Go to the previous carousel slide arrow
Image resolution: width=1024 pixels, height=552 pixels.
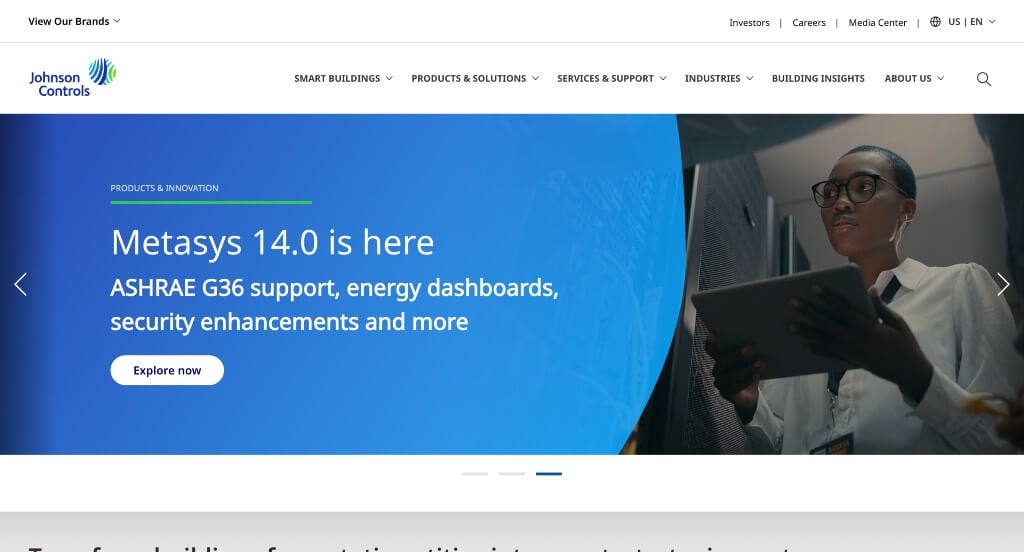21,284
